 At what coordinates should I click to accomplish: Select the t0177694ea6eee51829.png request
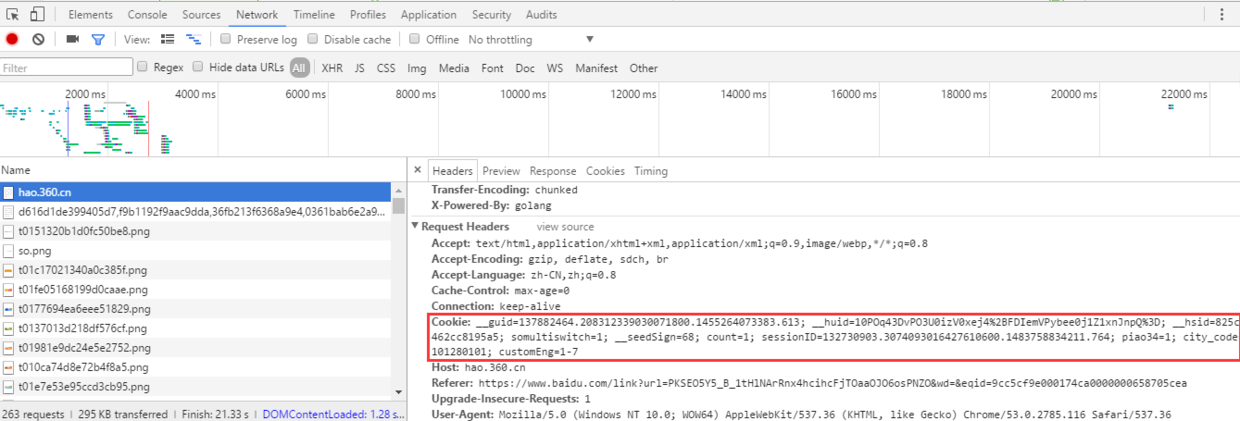196,308
